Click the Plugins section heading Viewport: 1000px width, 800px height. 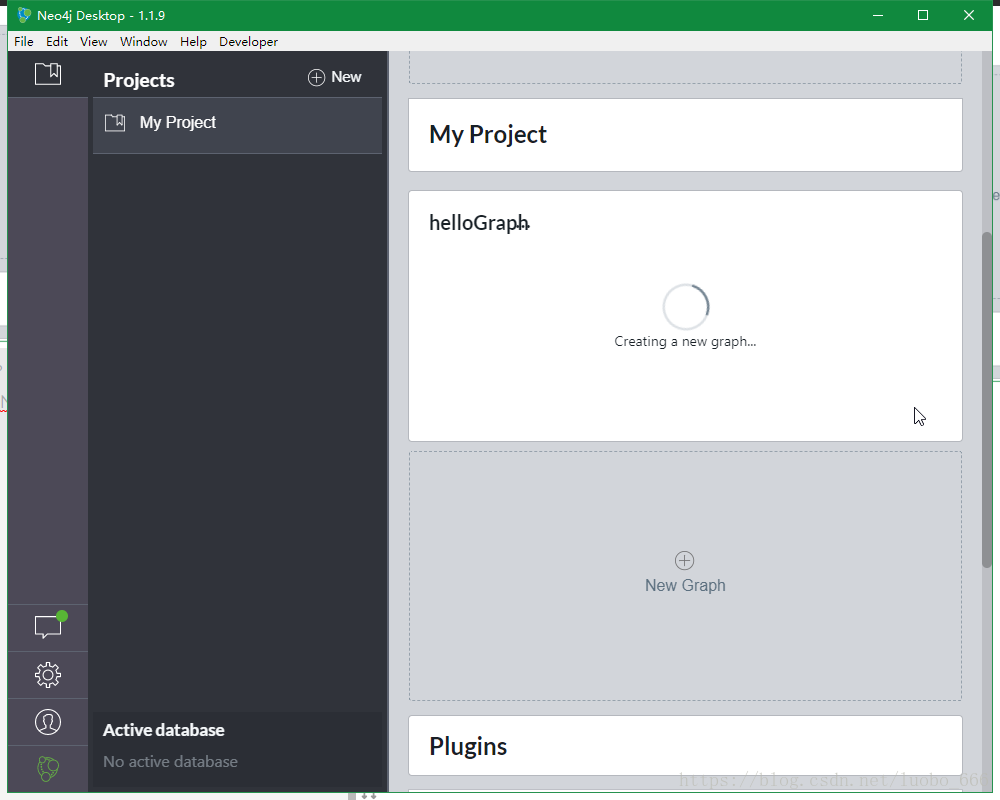tap(467, 746)
